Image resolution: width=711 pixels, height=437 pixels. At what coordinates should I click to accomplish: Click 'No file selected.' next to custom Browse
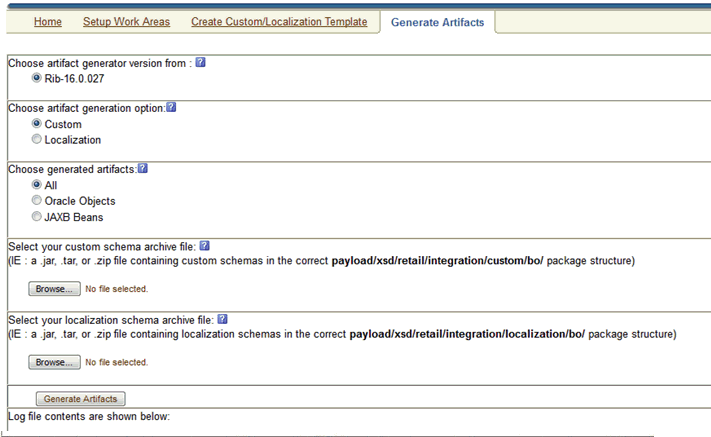click(117, 289)
